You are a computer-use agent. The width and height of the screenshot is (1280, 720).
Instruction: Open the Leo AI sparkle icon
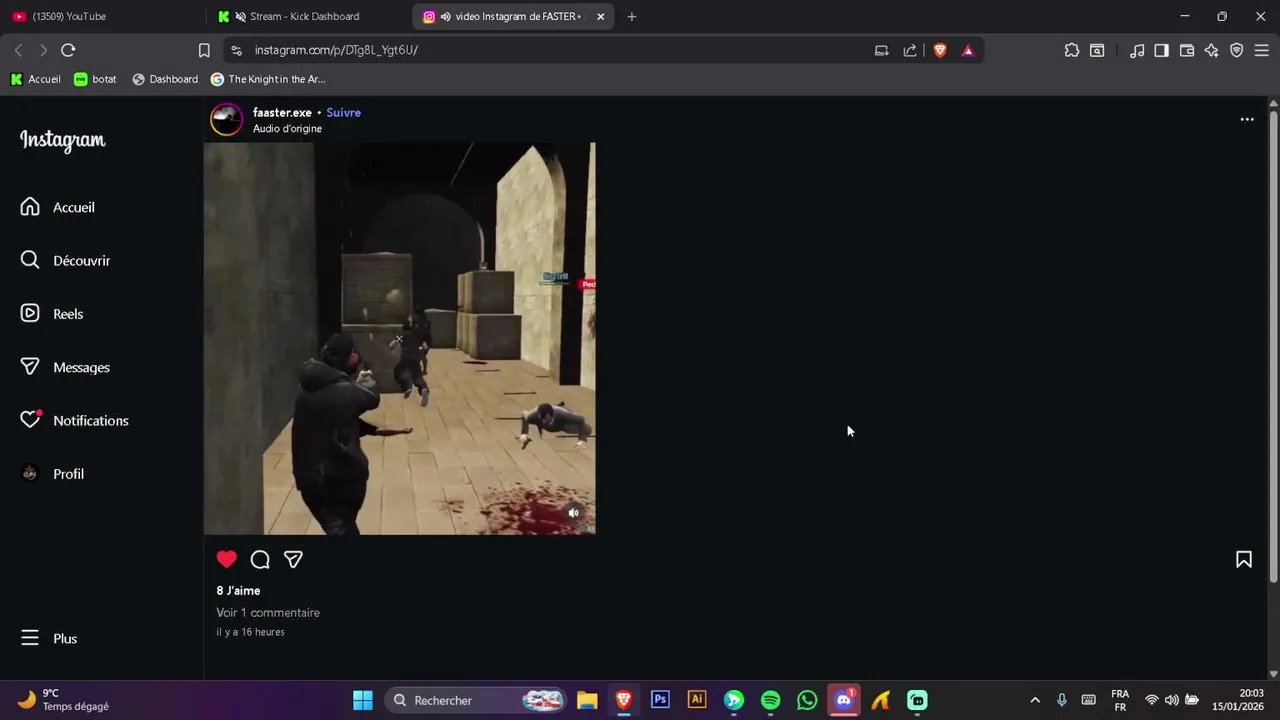(x=1212, y=50)
